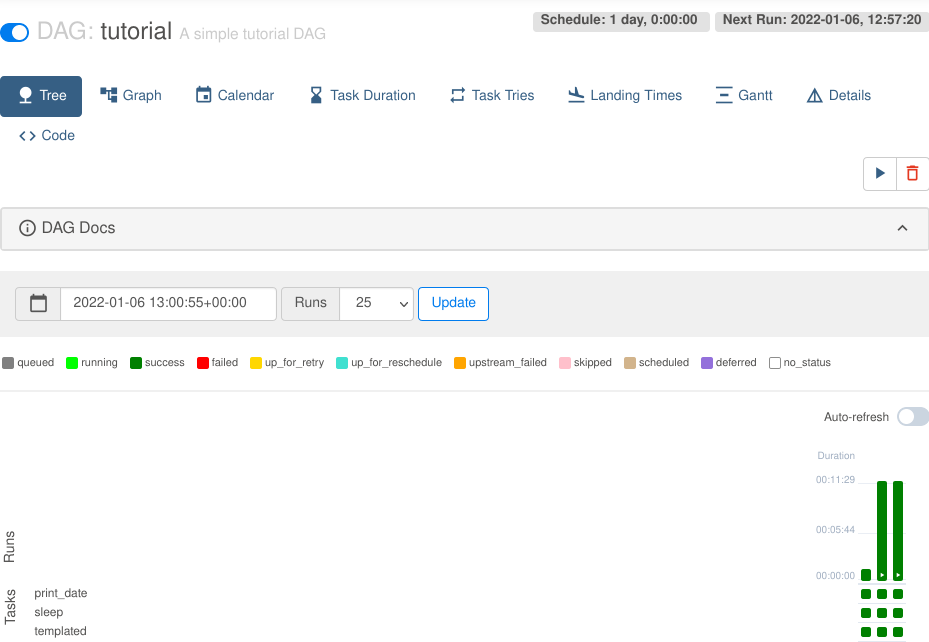Open the Landing Times tab
Screen dimensions: 929x642
pyautogui.click(x=625, y=95)
